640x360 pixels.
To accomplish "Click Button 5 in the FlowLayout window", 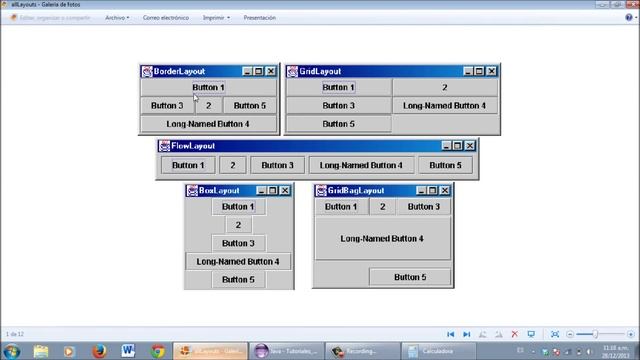I will (x=445, y=165).
